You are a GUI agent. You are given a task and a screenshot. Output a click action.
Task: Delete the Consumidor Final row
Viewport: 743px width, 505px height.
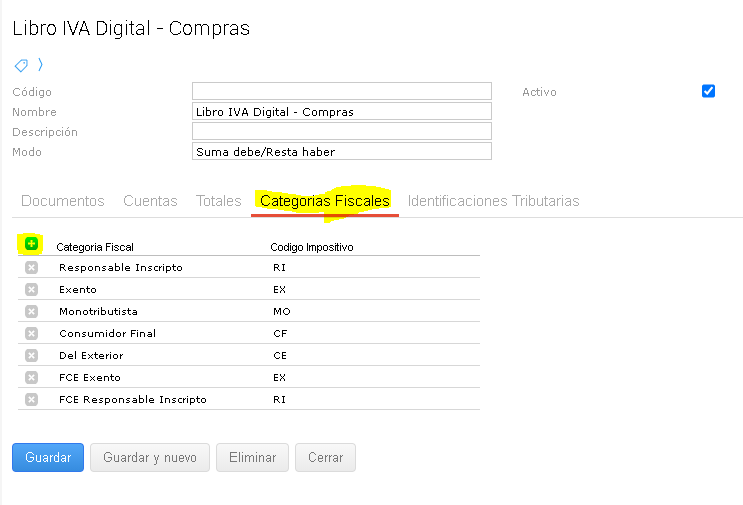point(31,334)
